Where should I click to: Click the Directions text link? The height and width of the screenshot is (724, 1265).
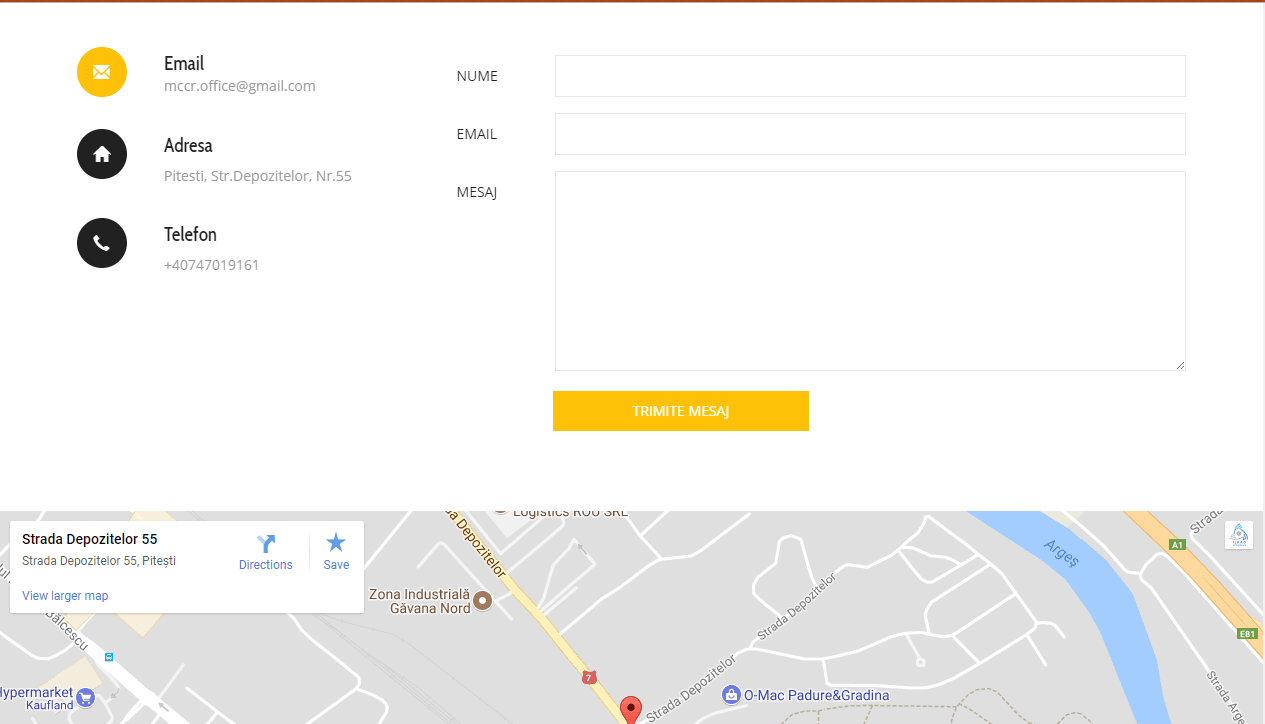(266, 565)
